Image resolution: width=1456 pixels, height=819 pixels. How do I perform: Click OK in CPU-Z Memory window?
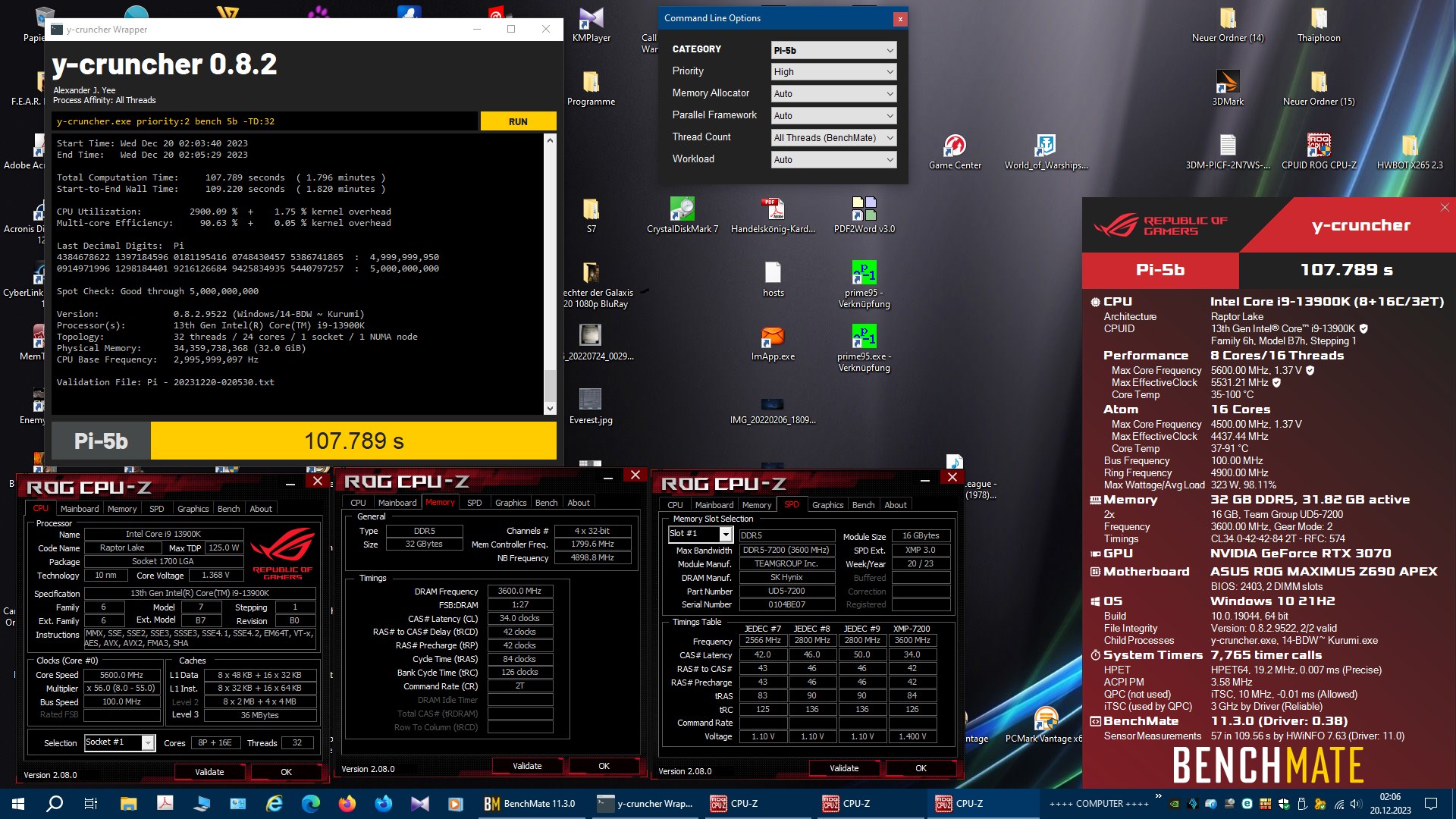[x=604, y=766]
